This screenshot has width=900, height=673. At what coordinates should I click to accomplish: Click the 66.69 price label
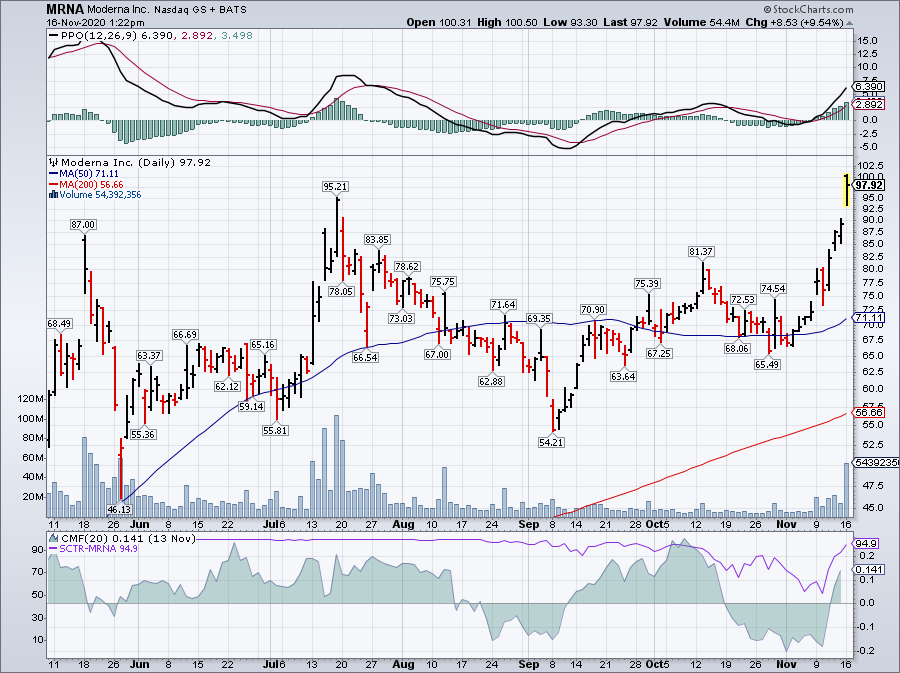pyautogui.click(x=185, y=334)
